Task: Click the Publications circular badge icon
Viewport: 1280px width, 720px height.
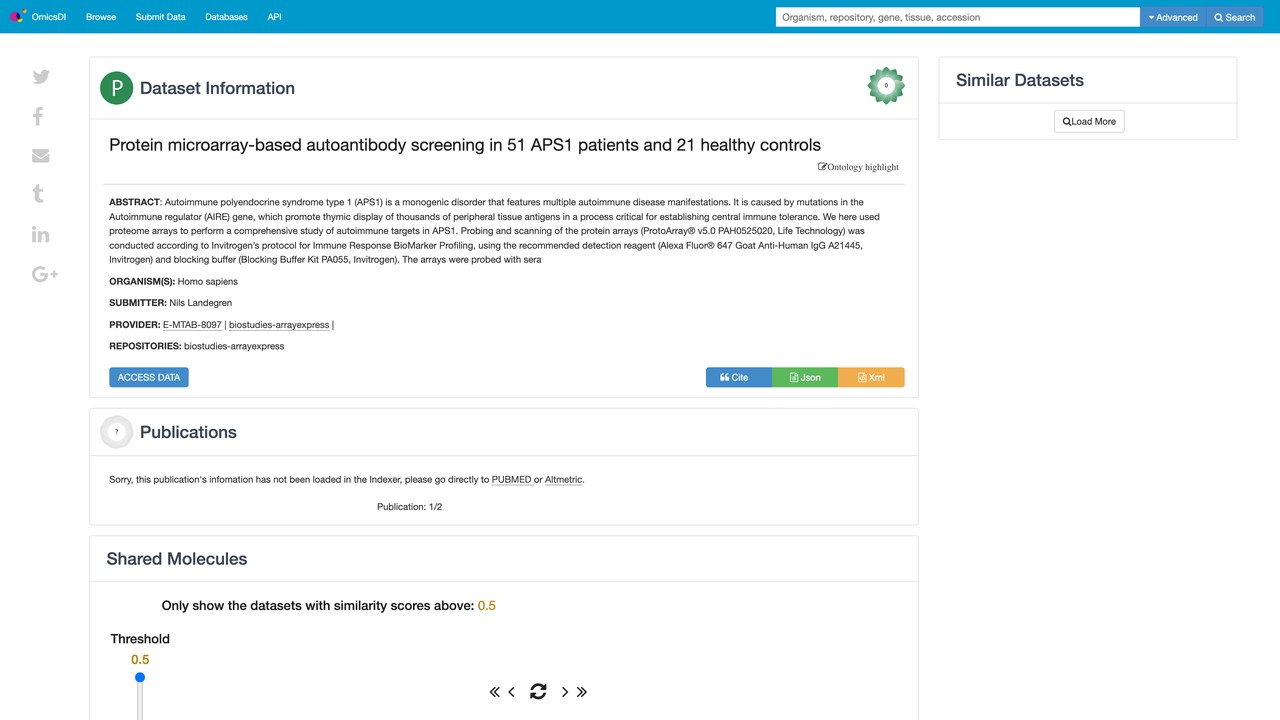Action: 117,432
